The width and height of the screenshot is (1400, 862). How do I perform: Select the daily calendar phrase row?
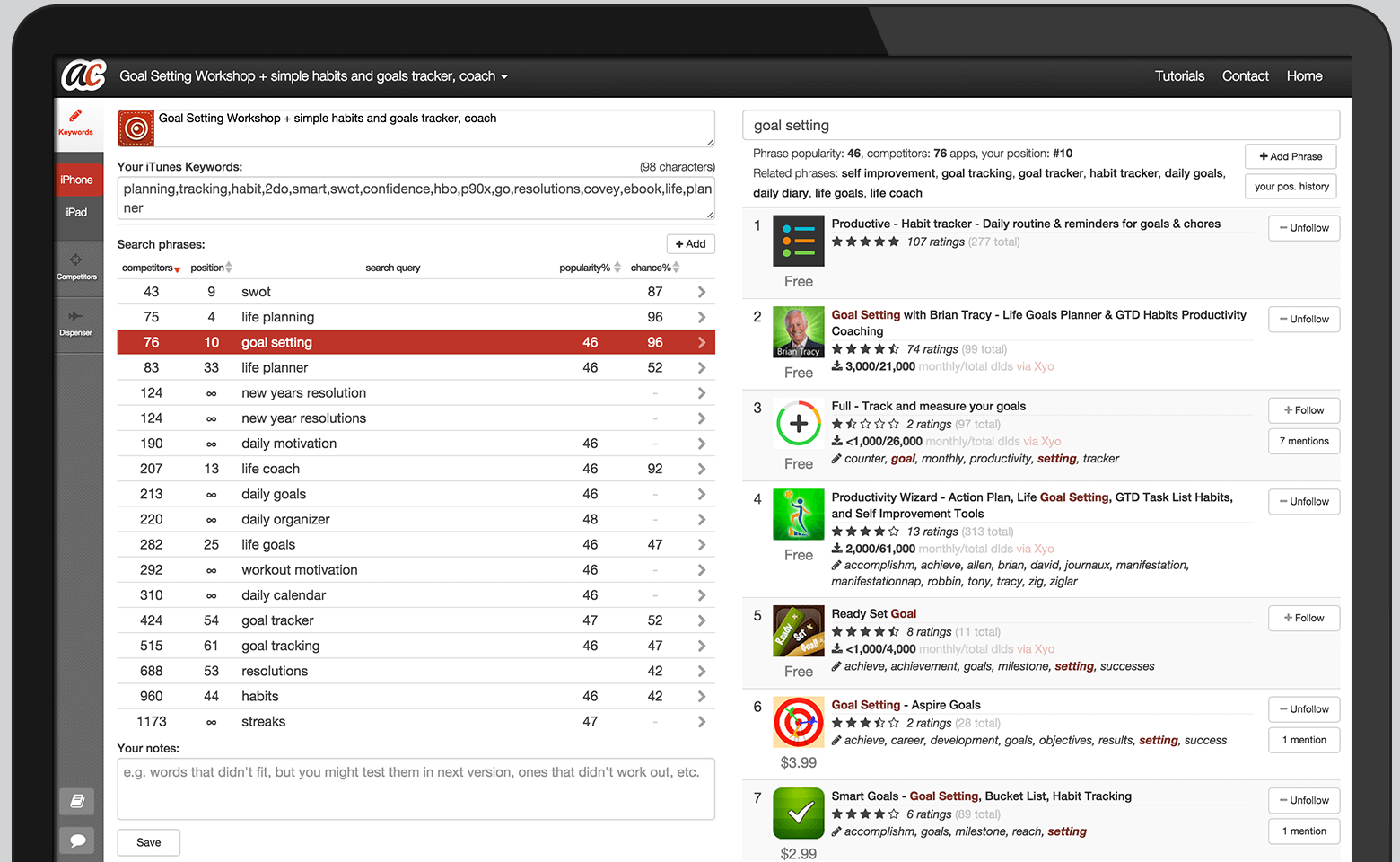pyautogui.click(x=416, y=595)
